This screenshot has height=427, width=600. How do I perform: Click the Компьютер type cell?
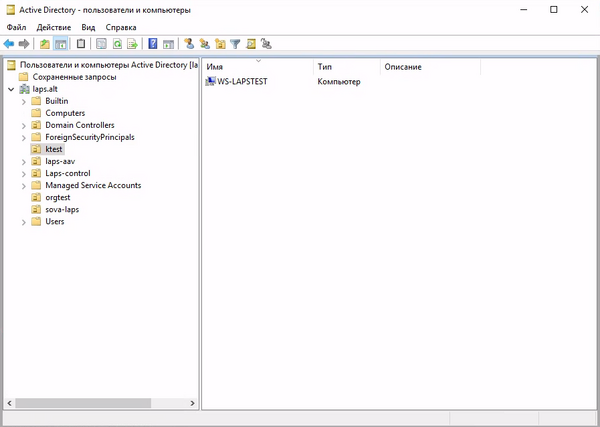(339, 81)
